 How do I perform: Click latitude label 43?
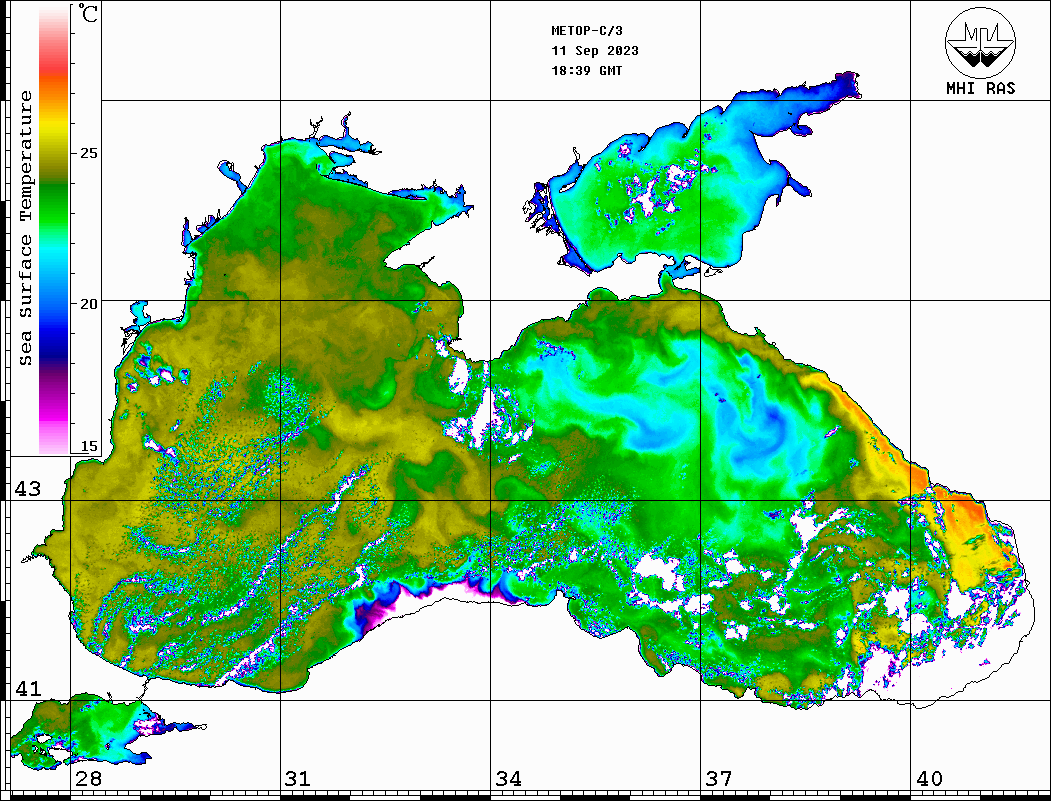[x=27, y=489]
